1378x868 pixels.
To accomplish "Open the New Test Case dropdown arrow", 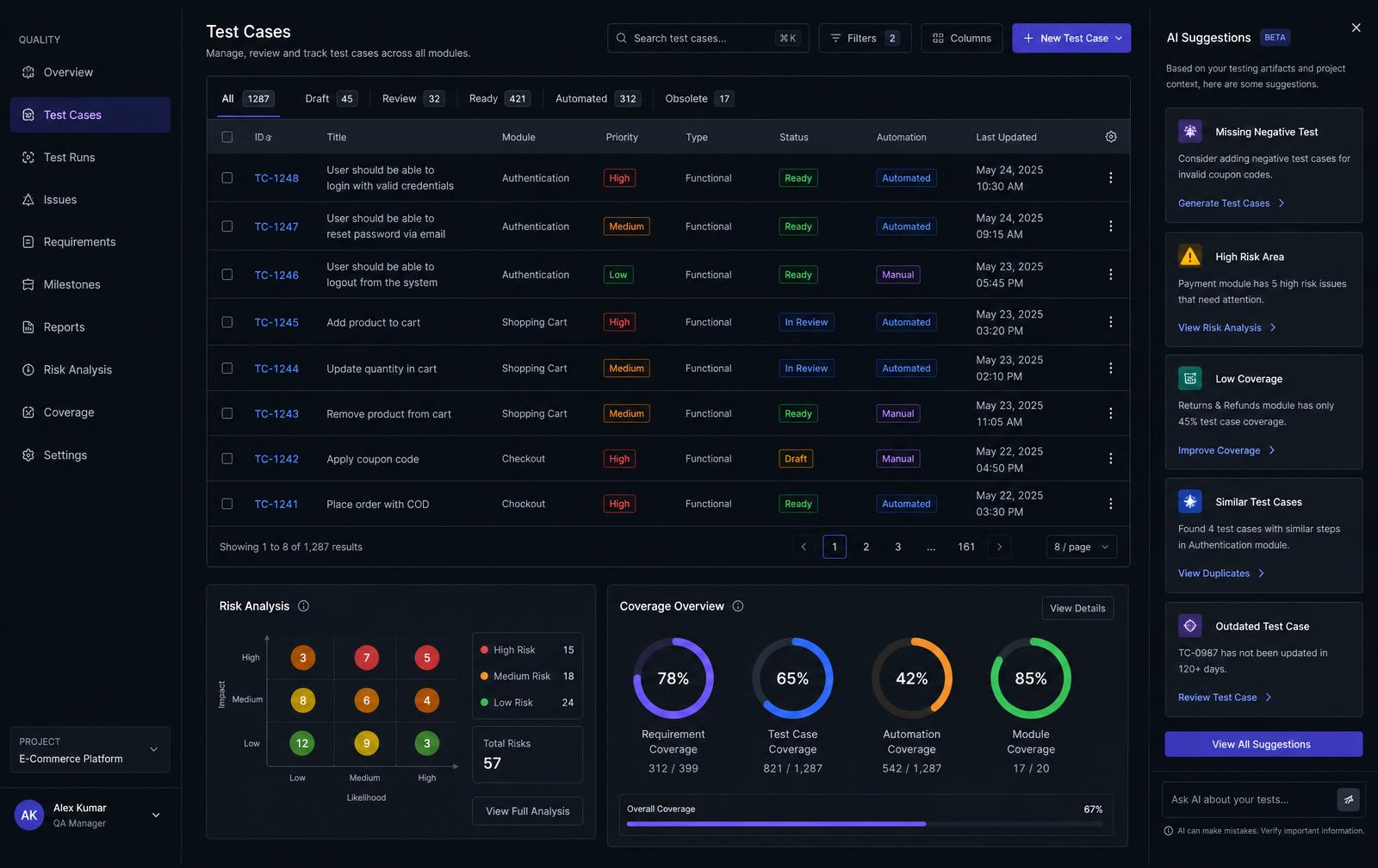I will tap(1119, 39).
